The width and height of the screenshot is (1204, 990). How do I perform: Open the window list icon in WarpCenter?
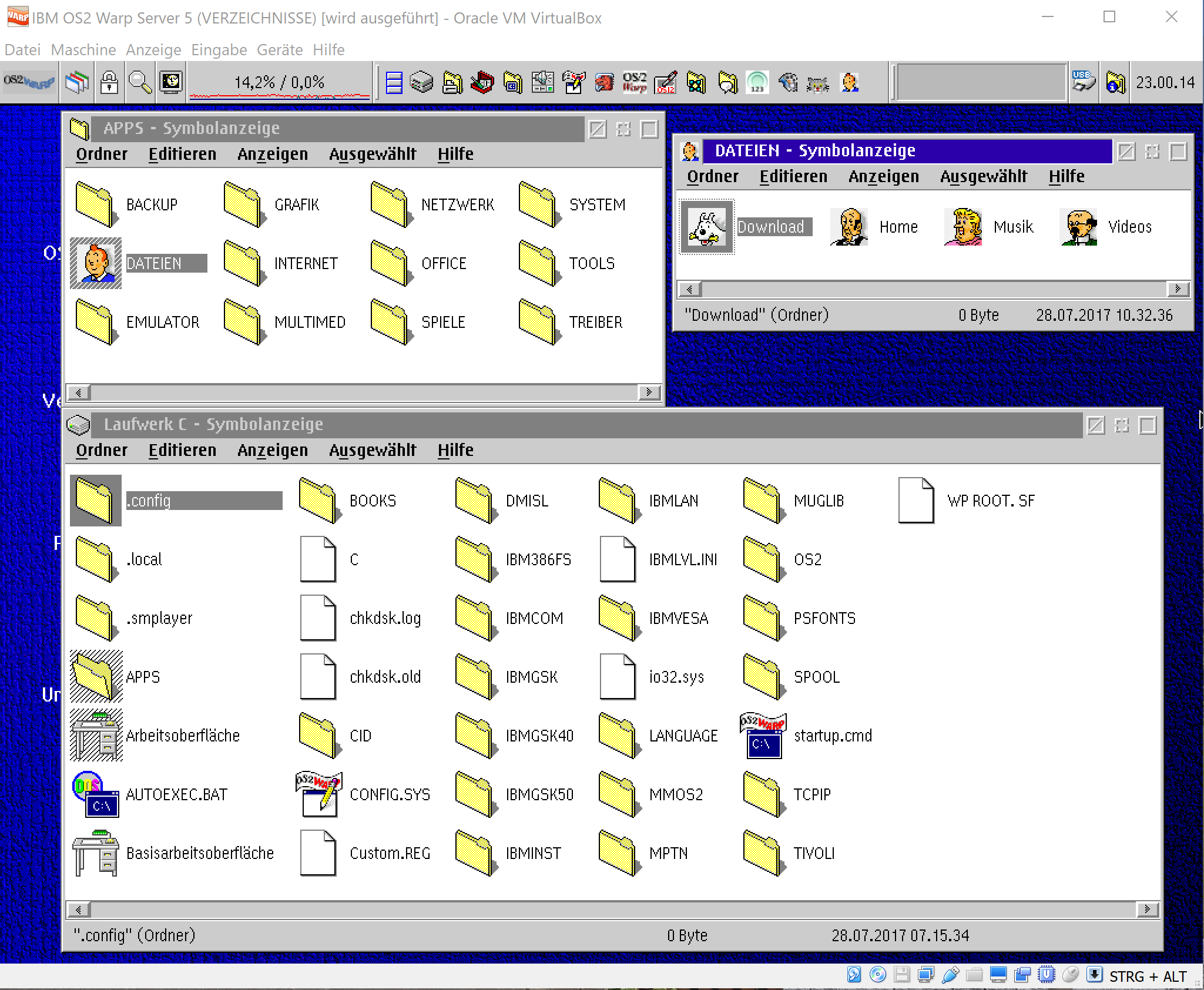tap(78, 82)
